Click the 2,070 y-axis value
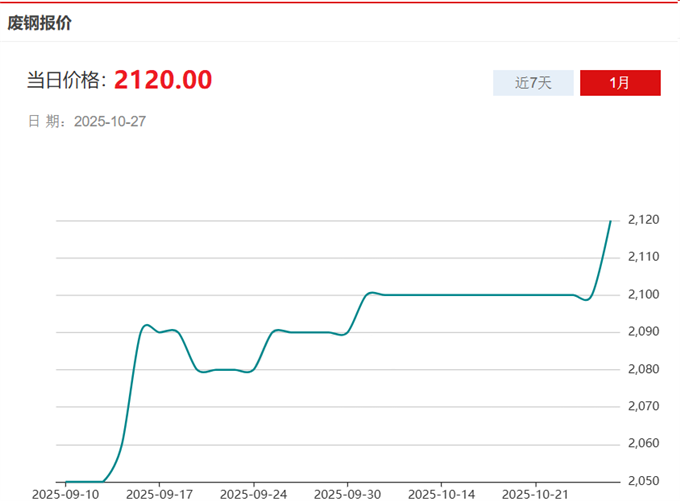Image resolution: width=680 pixels, height=501 pixels. [x=644, y=406]
